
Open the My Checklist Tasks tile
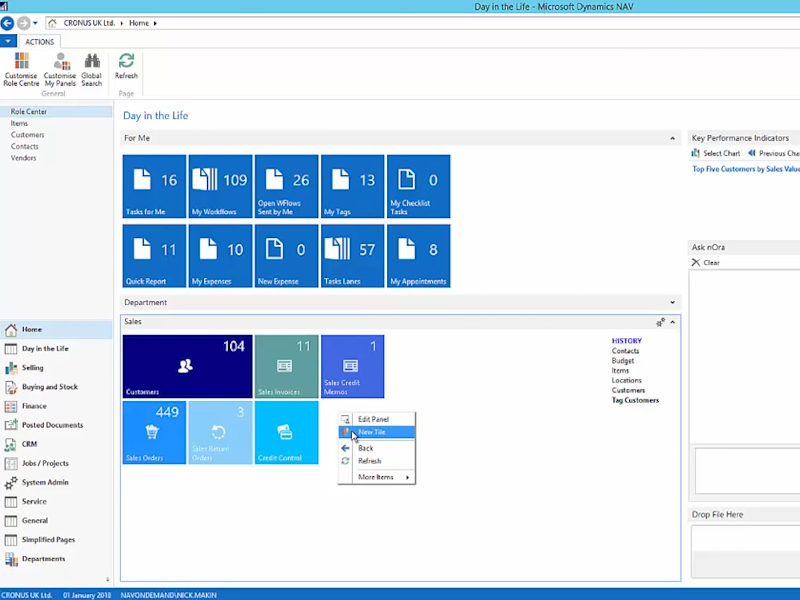click(x=418, y=186)
